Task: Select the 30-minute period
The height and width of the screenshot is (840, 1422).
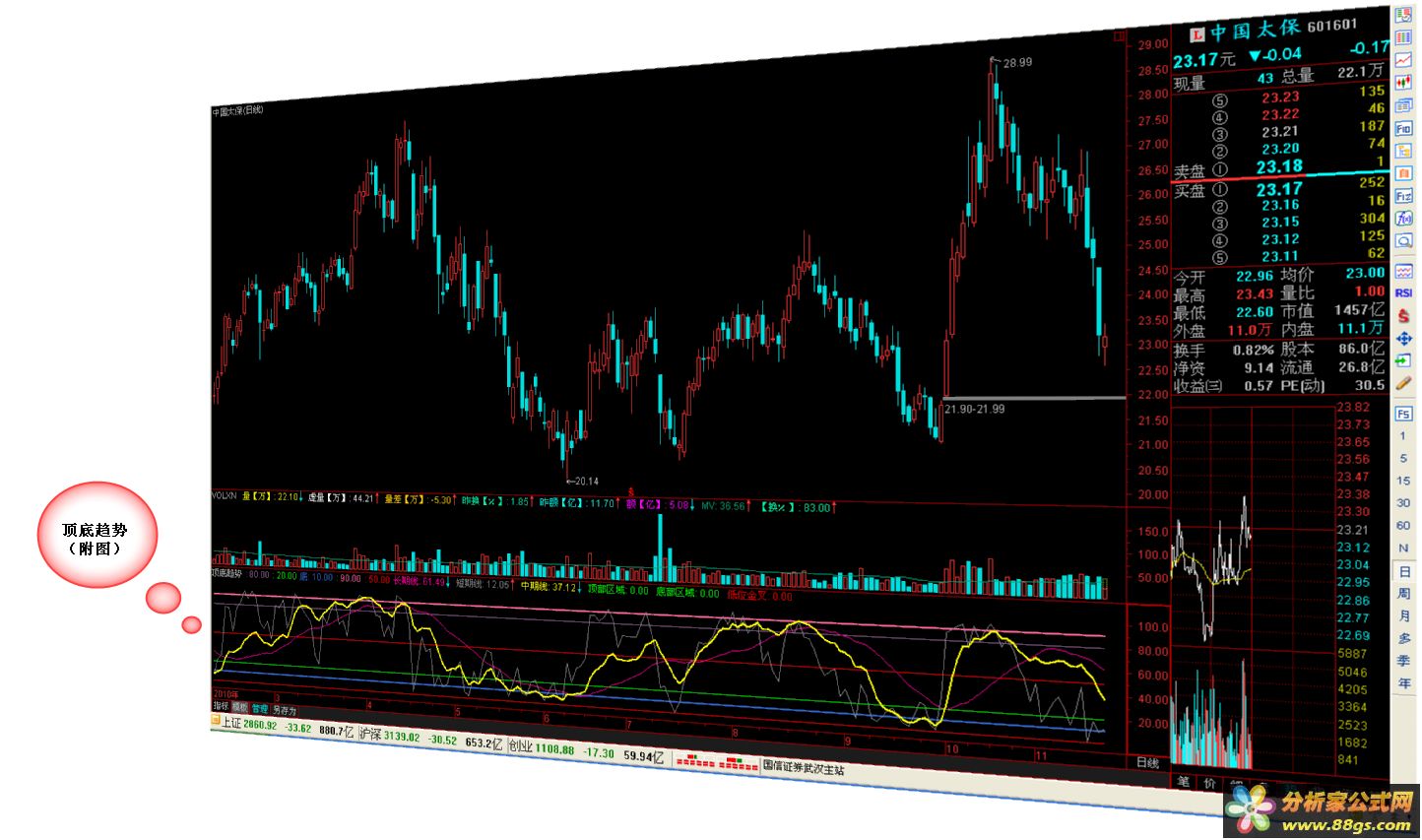Action: click(x=1403, y=503)
